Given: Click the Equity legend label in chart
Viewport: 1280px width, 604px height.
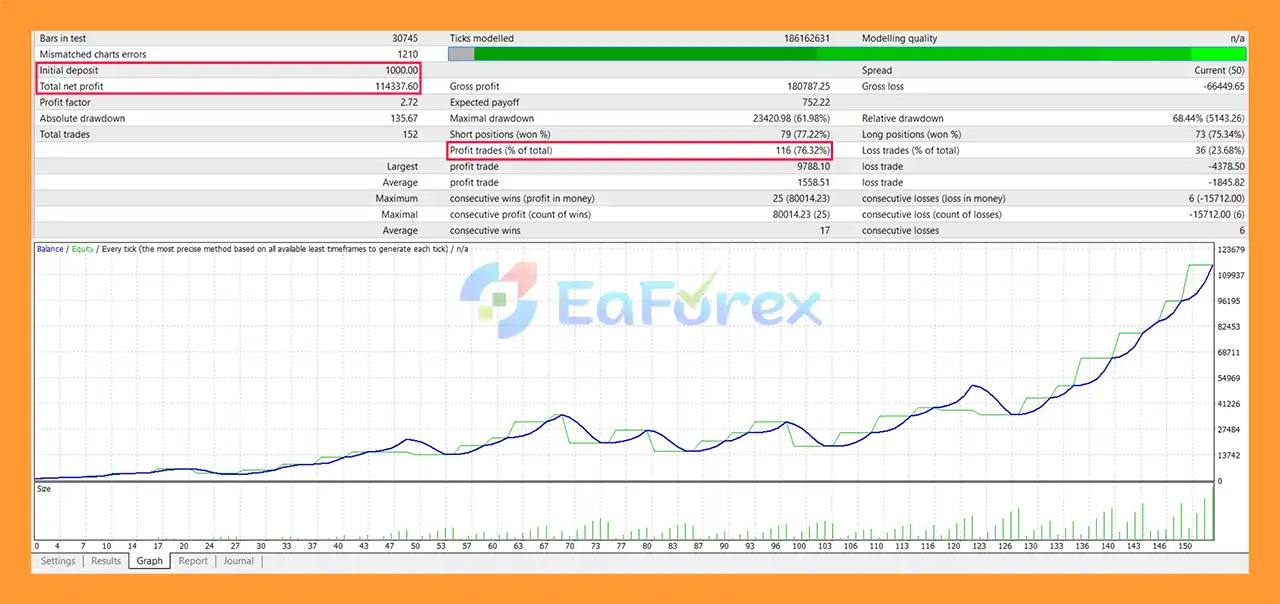Looking at the screenshot, I should [82, 249].
